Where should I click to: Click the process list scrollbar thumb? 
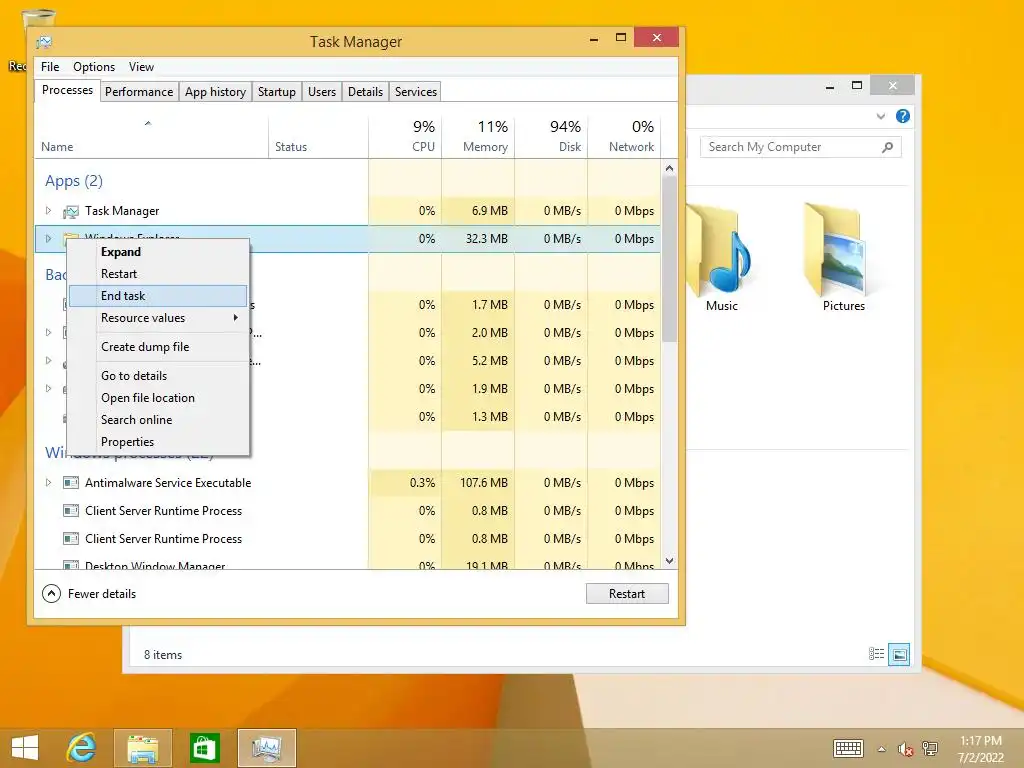[669, 259]
